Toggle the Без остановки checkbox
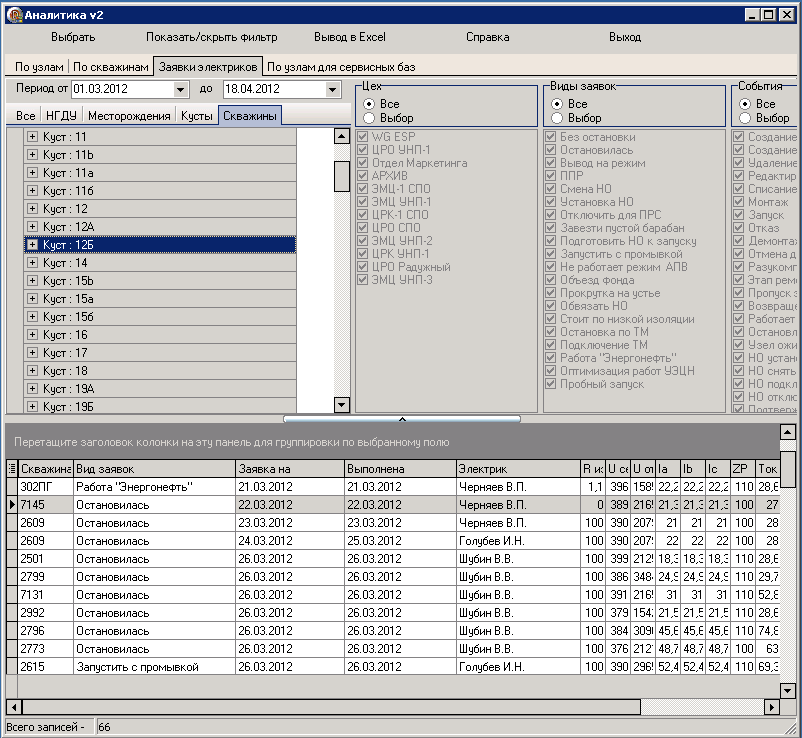802x738 pixels. pyautogui.click(x=550, y=137)
